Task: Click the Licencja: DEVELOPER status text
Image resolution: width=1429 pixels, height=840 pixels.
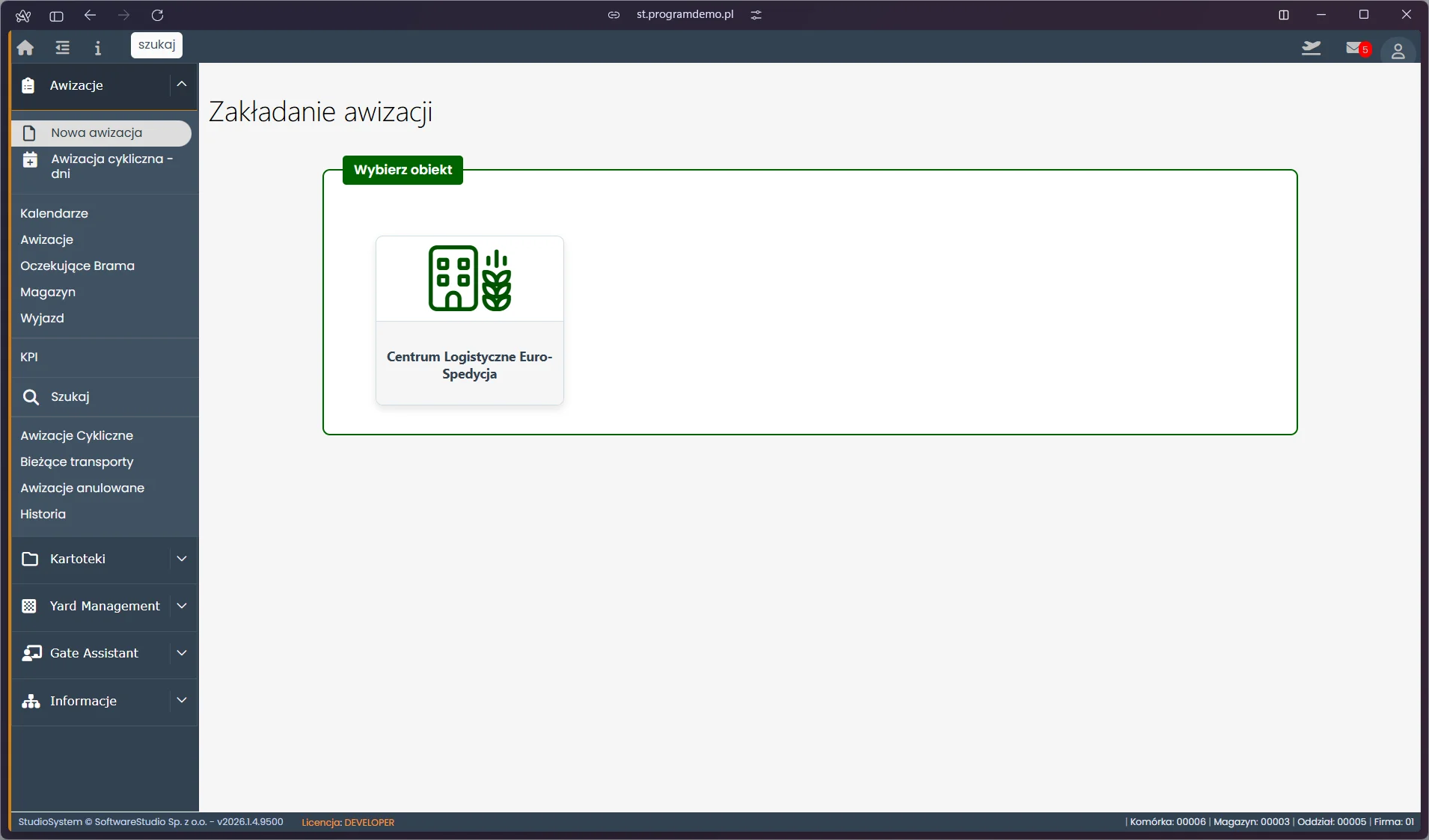Action: 348,822
